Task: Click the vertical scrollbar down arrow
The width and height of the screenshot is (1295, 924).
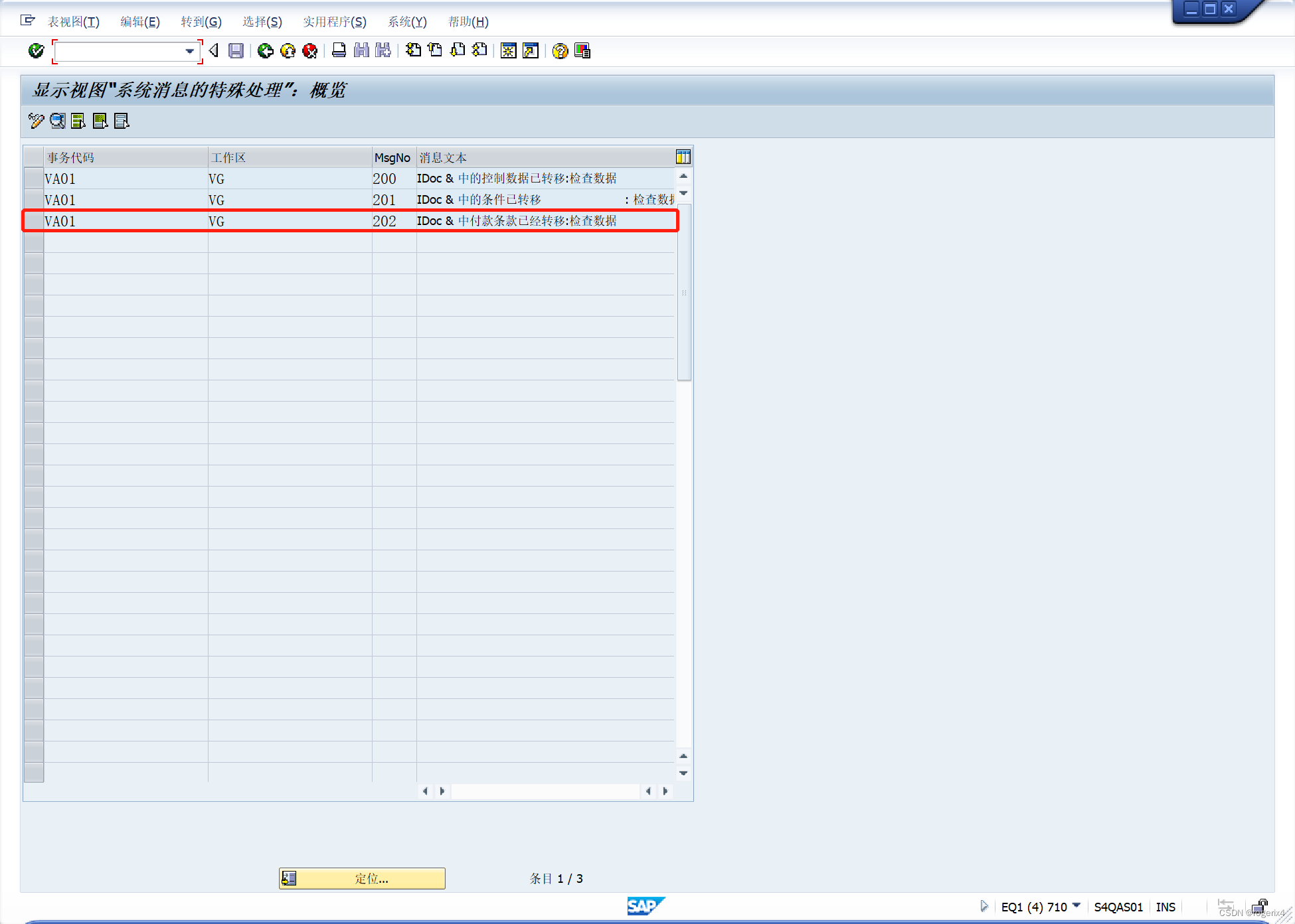Action: coord(683,773)
